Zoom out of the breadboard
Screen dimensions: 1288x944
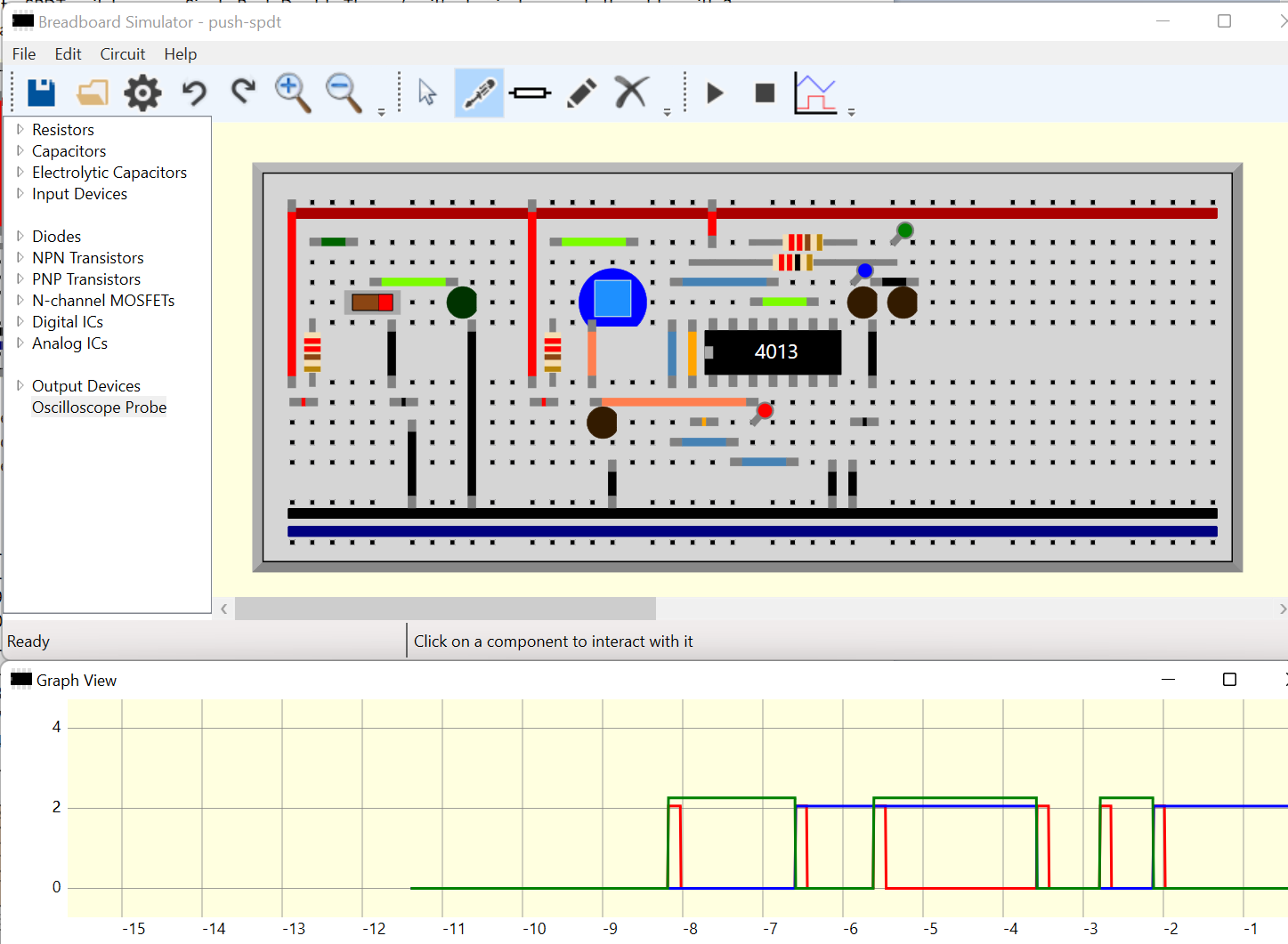point(344,93)
